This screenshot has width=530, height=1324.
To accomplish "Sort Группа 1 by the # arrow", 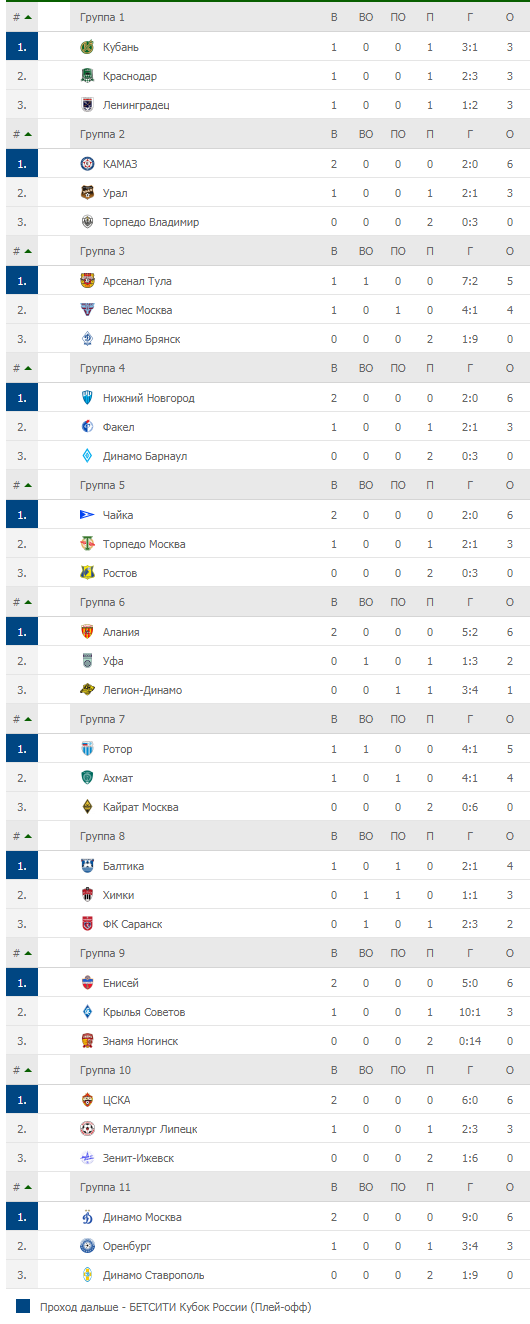I will tap(28, 18).
